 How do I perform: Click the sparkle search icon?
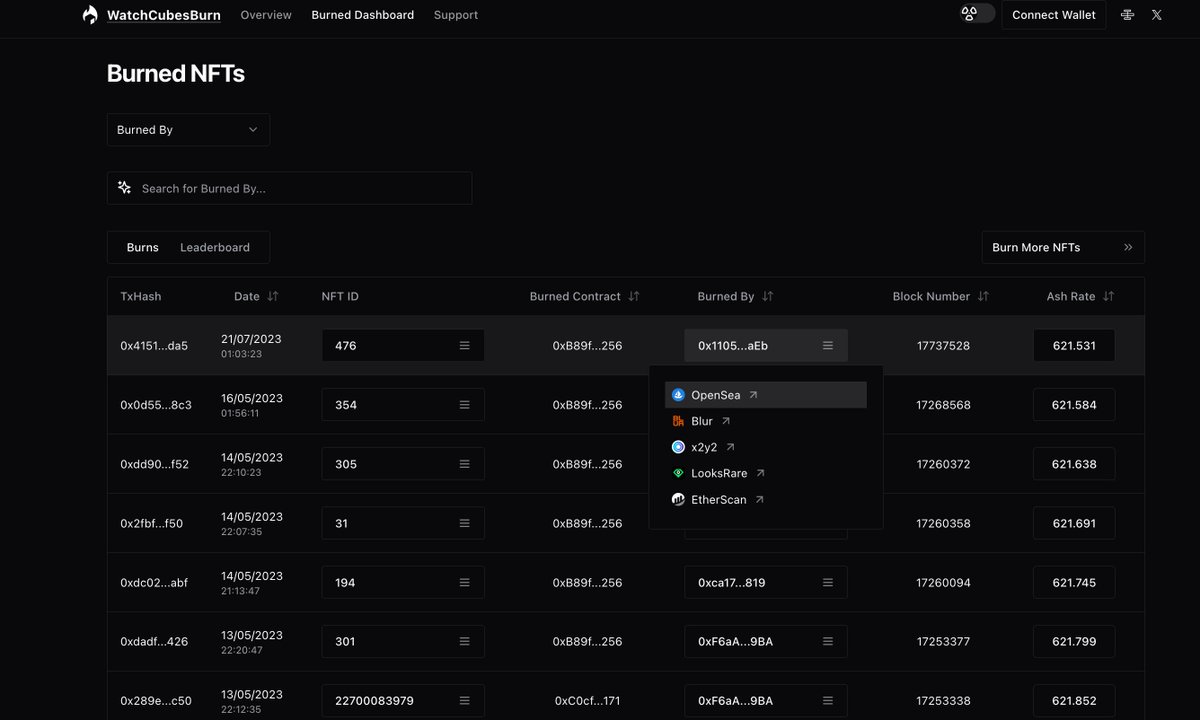pos(125,188)
